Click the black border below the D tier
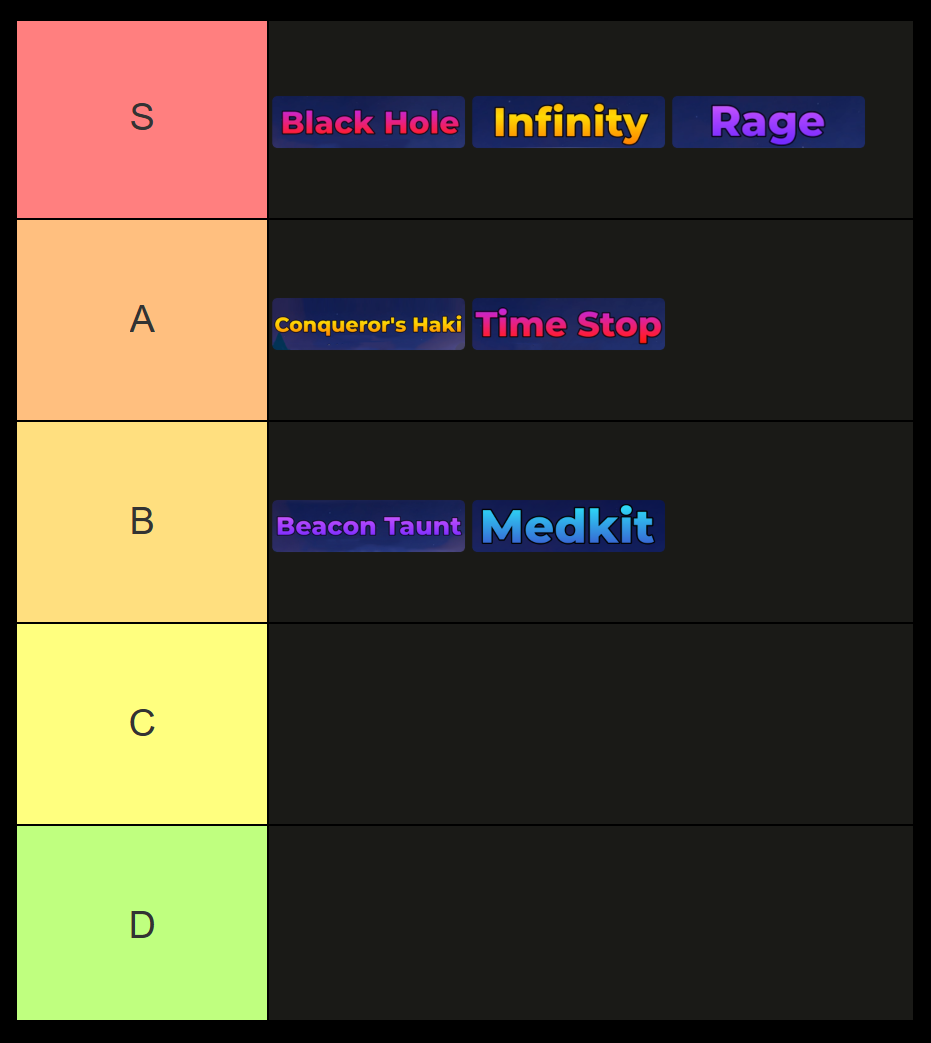This screenshot has width=931, height=1043. (x=465, y=1032)
